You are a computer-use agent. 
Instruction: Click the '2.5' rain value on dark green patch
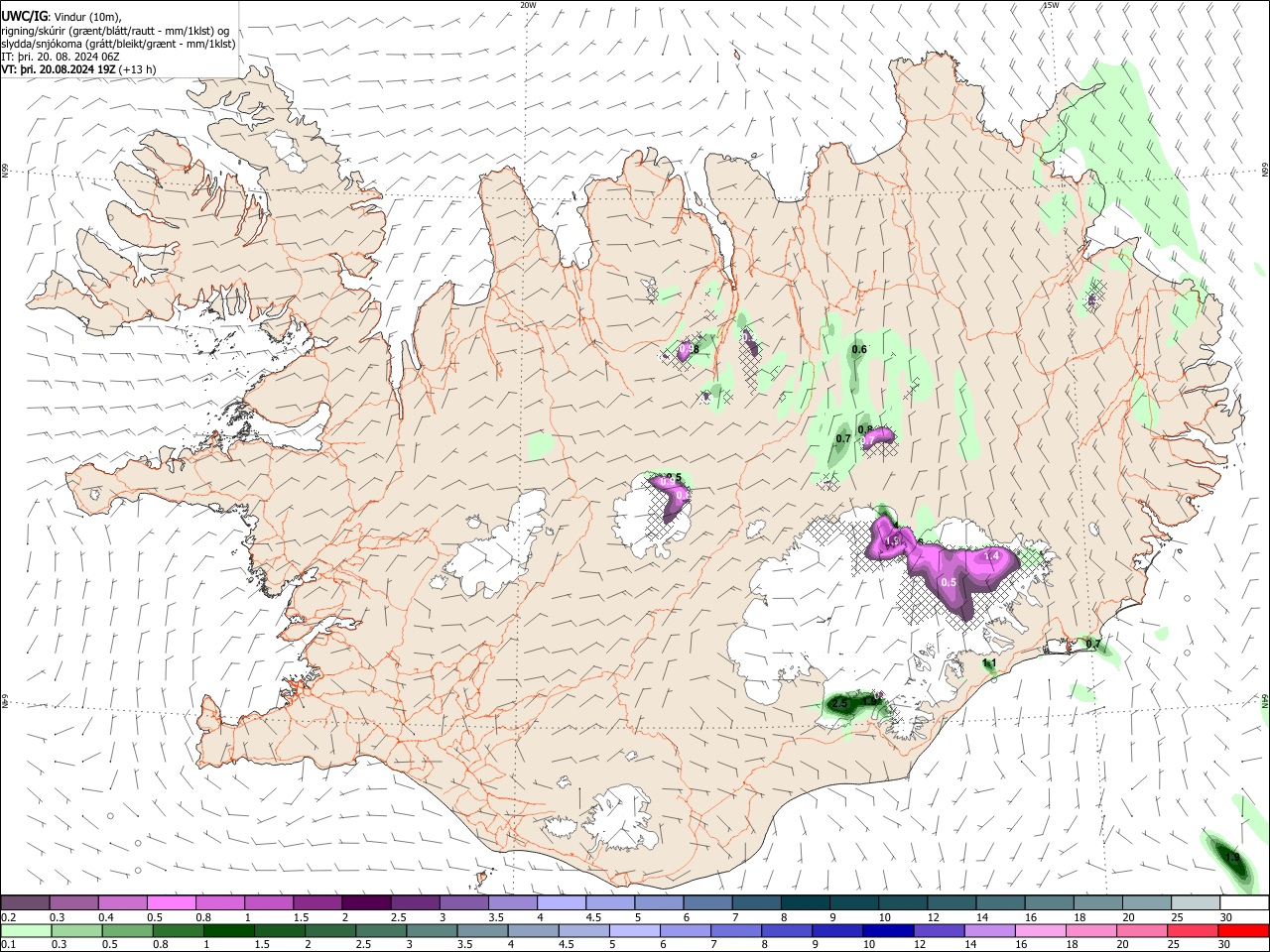pyautogui.click(x=839, y=704)
